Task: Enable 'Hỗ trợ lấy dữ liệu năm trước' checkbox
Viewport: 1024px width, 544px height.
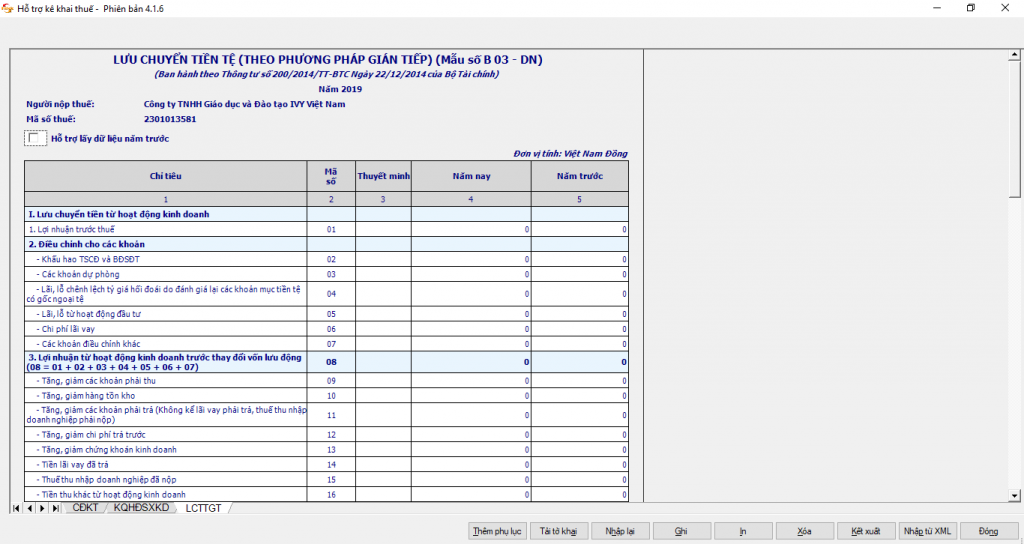Action: click(x=34, y=138)
